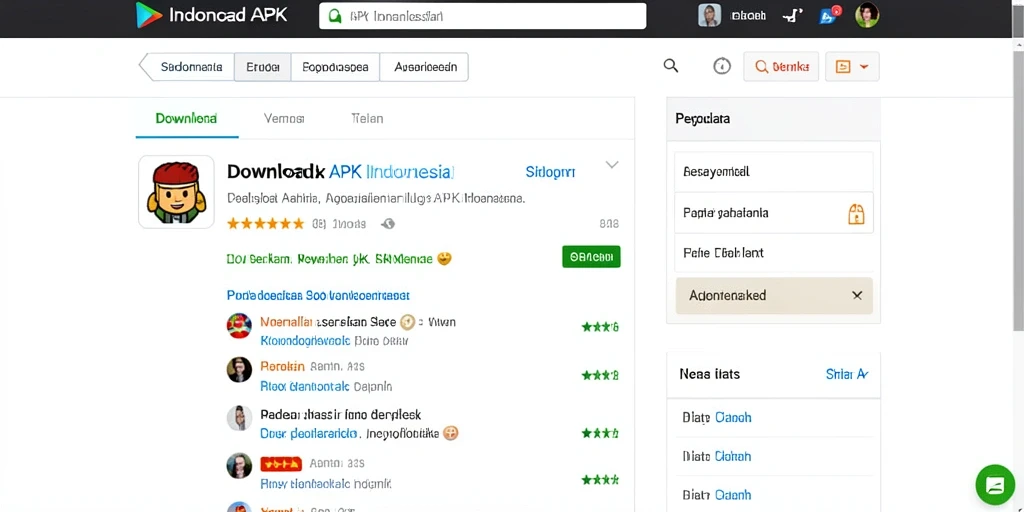Viewport: 1024px width, 512px height.
Task: Click the Play Store triangle logo
Action: coord(148,15)
